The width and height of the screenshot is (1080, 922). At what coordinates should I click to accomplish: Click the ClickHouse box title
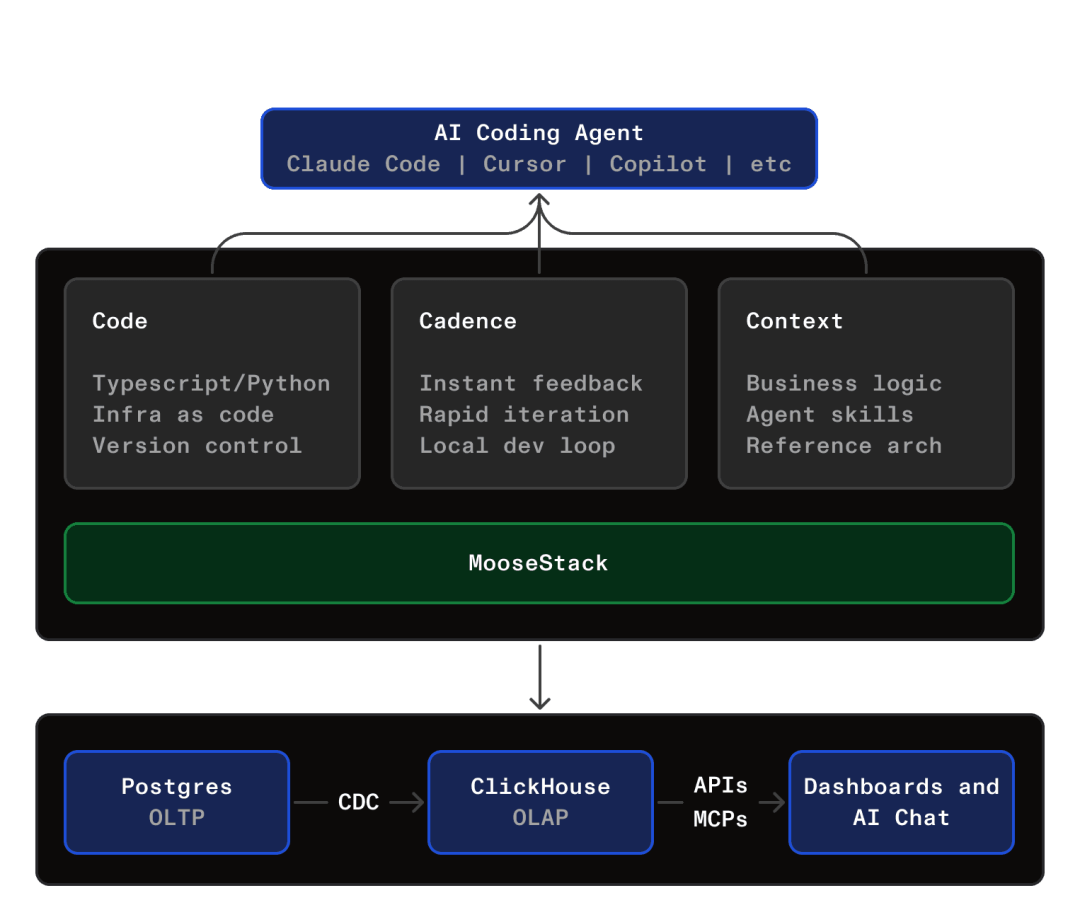(541, 786)
